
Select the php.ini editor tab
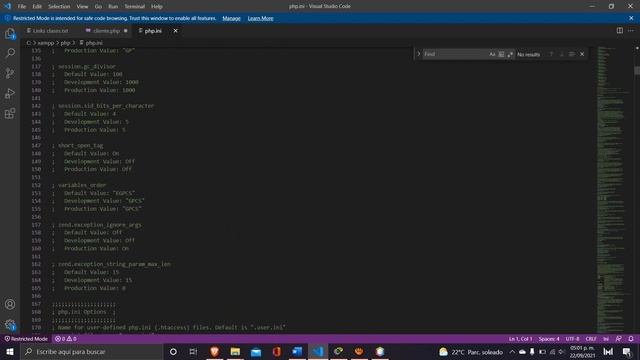coord(153,31)
